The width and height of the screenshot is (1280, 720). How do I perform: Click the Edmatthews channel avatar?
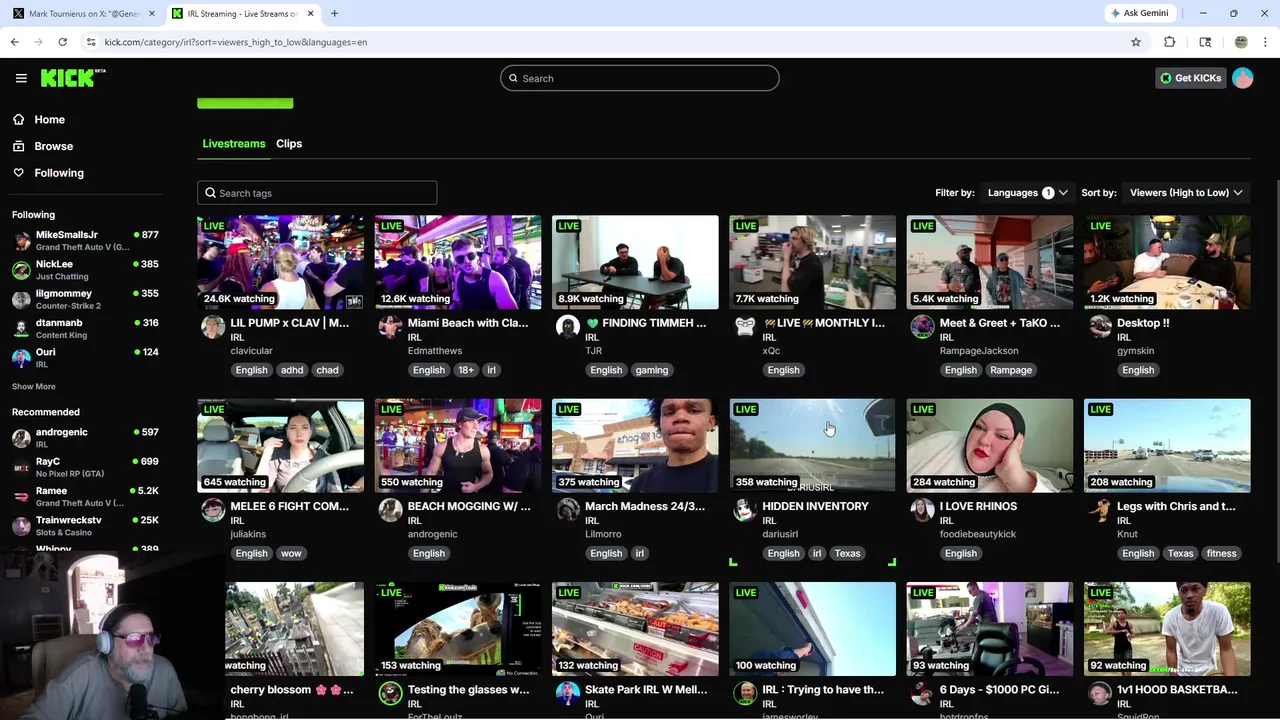click(390, 327)
